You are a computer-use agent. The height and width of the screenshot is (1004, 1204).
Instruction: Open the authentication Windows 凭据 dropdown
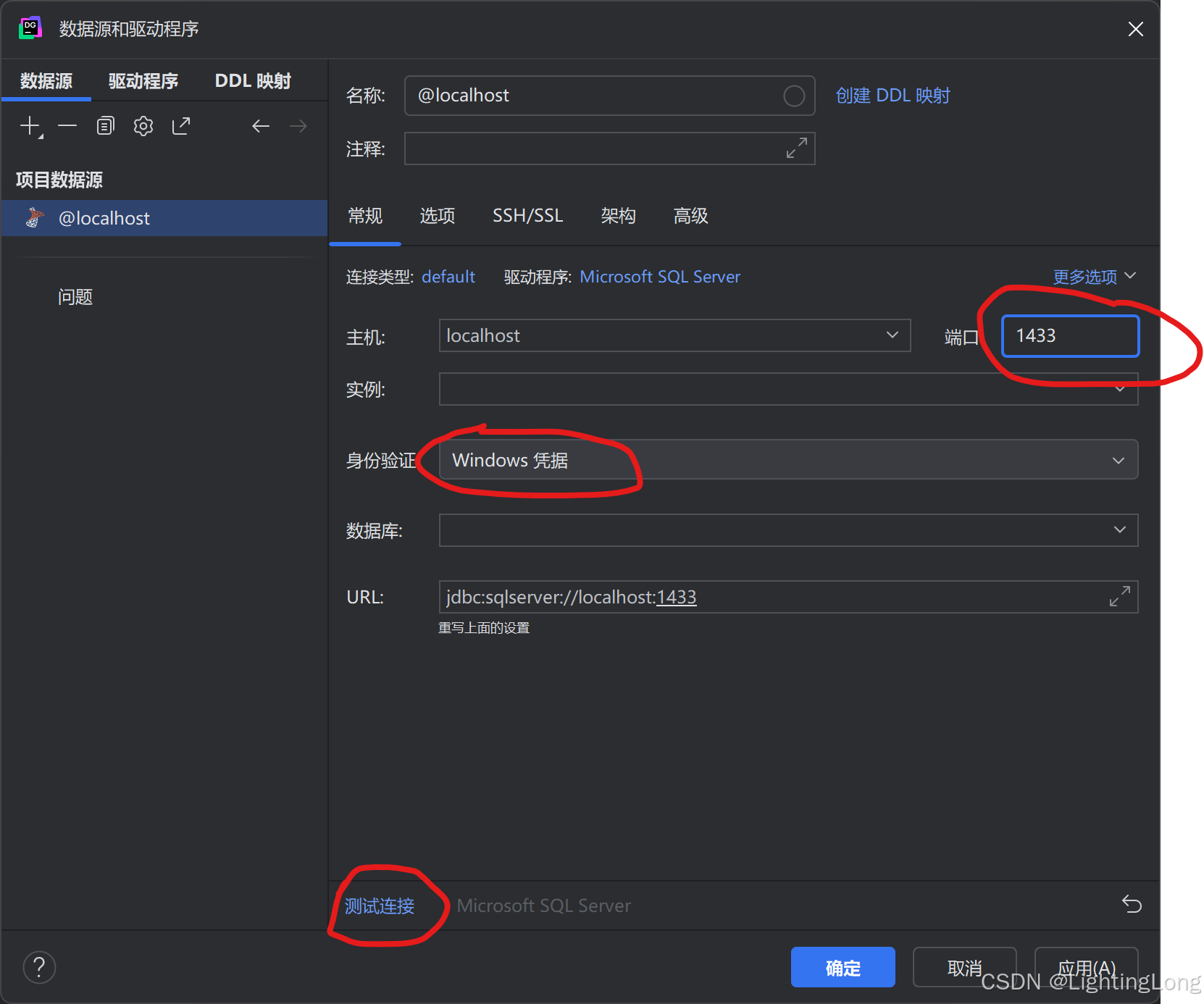coord(788,460)
